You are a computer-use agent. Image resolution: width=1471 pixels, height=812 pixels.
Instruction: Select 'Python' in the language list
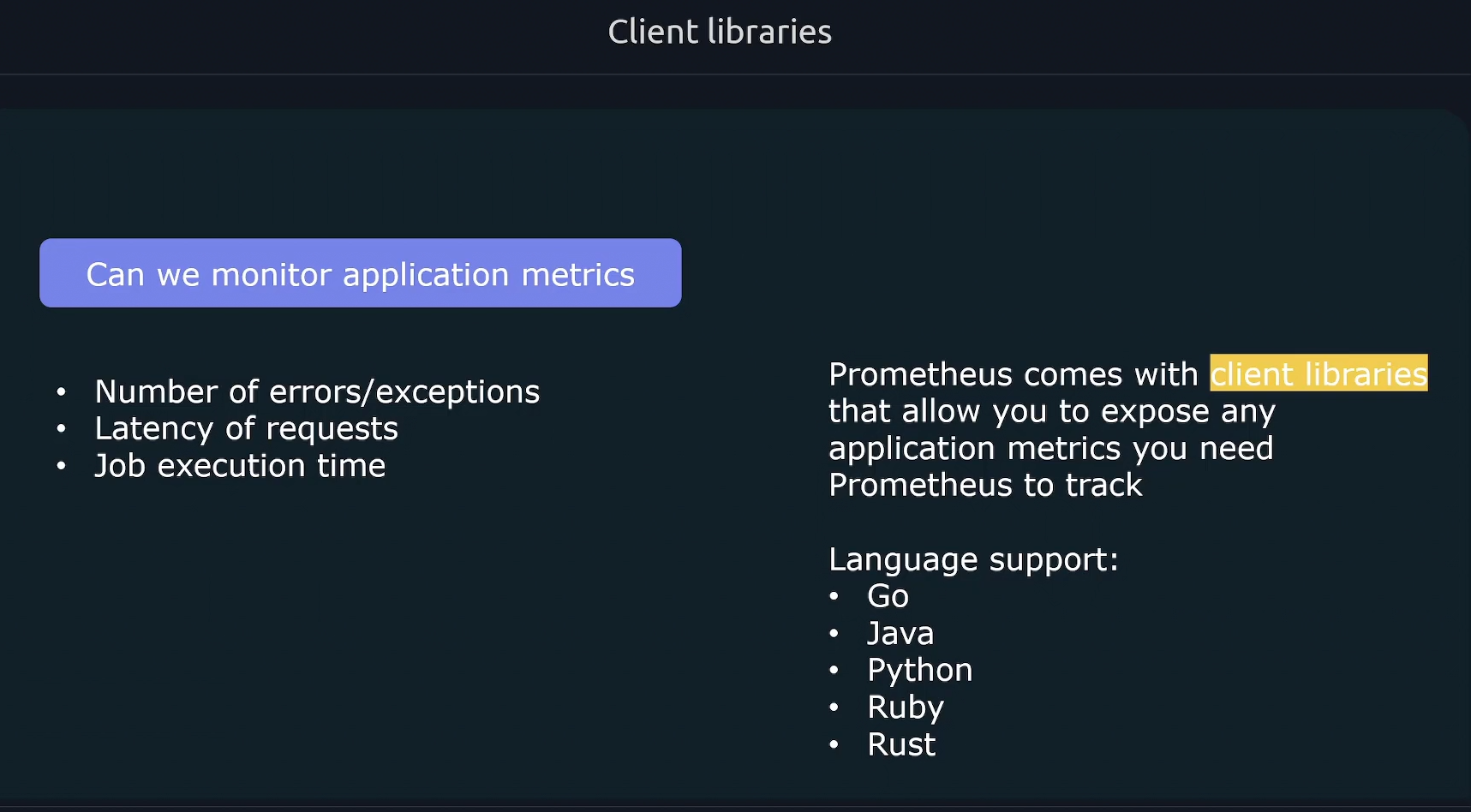[920, 670]
